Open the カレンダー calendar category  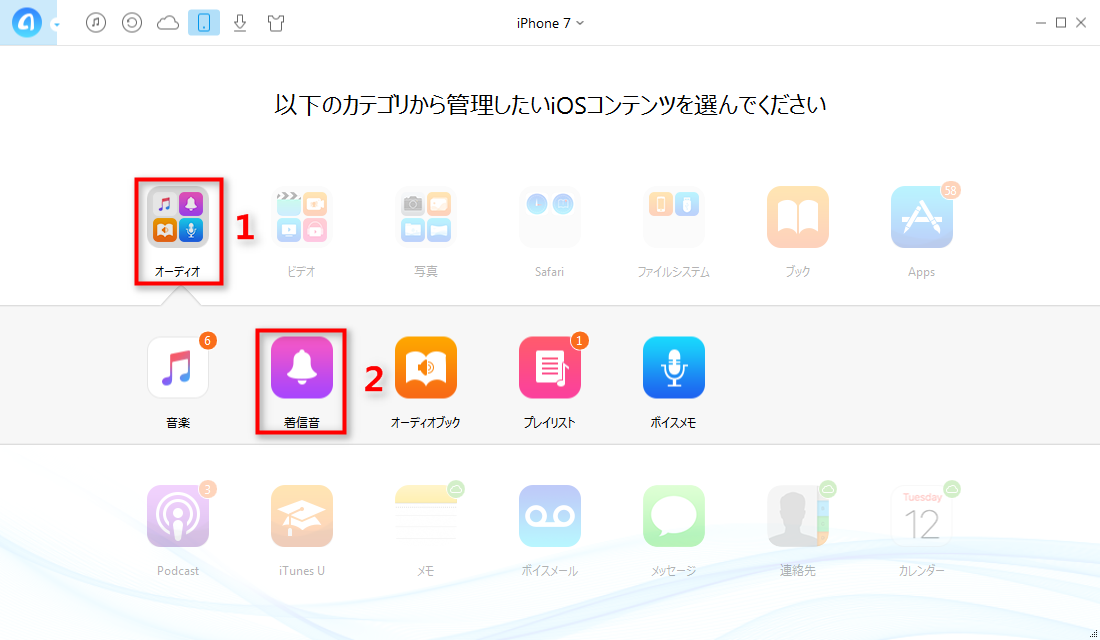tap(921, 516)
